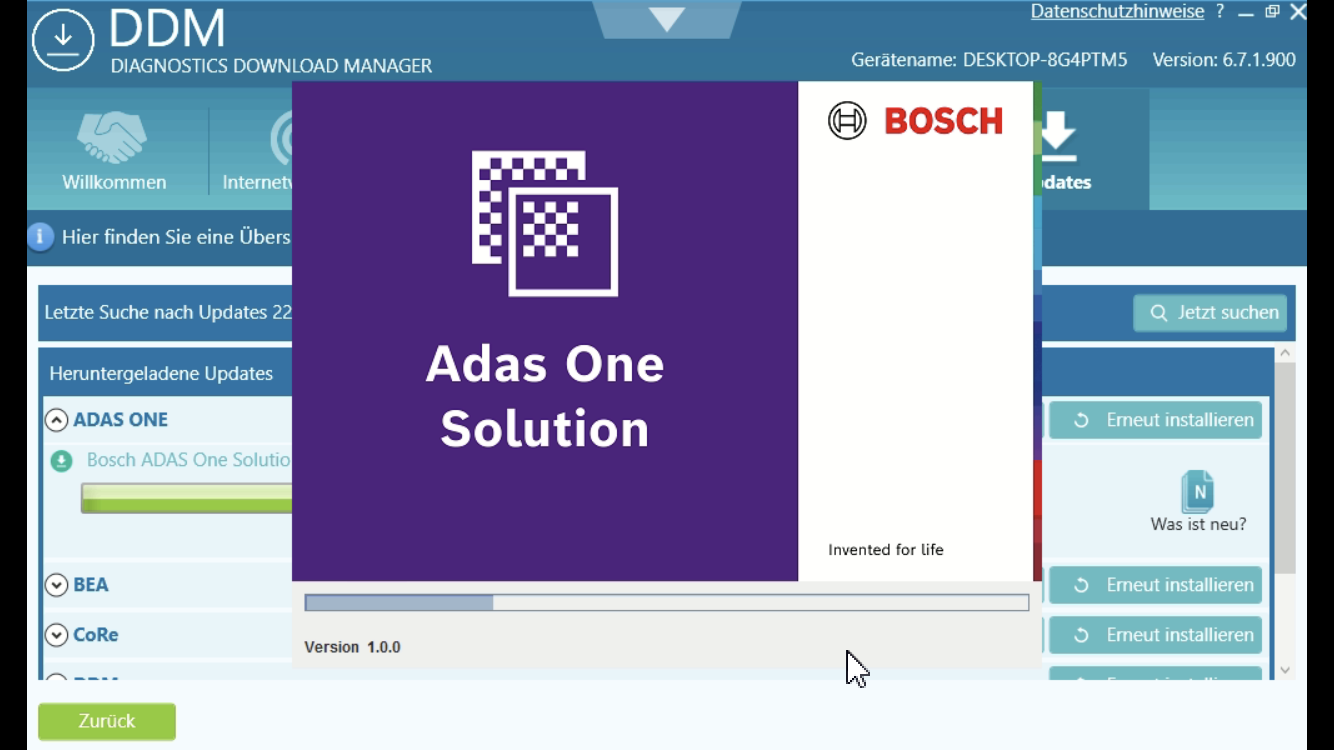Click the question mark help icon

(x=1220, y=12)
